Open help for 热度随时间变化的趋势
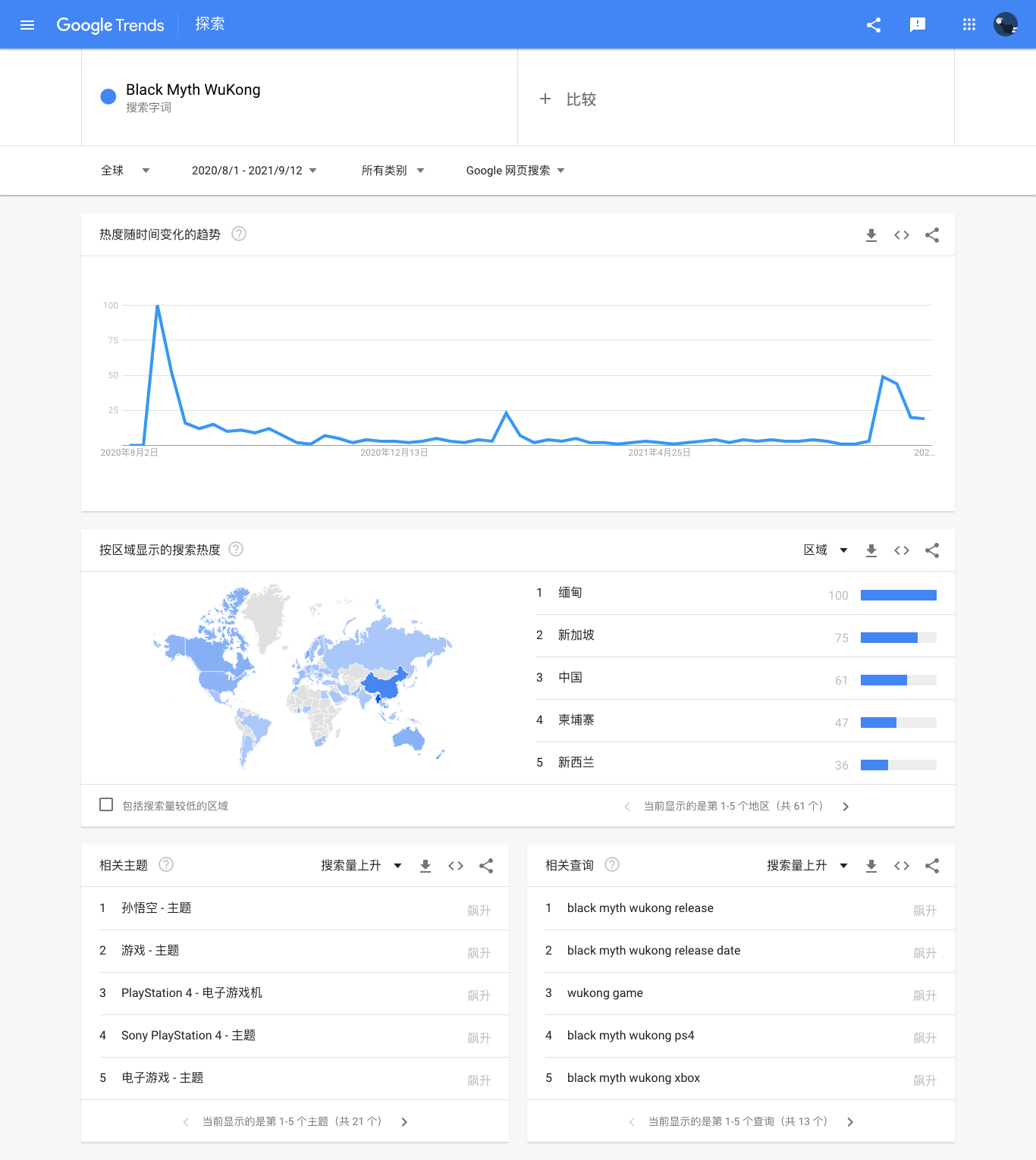 (x=239, y=234)
